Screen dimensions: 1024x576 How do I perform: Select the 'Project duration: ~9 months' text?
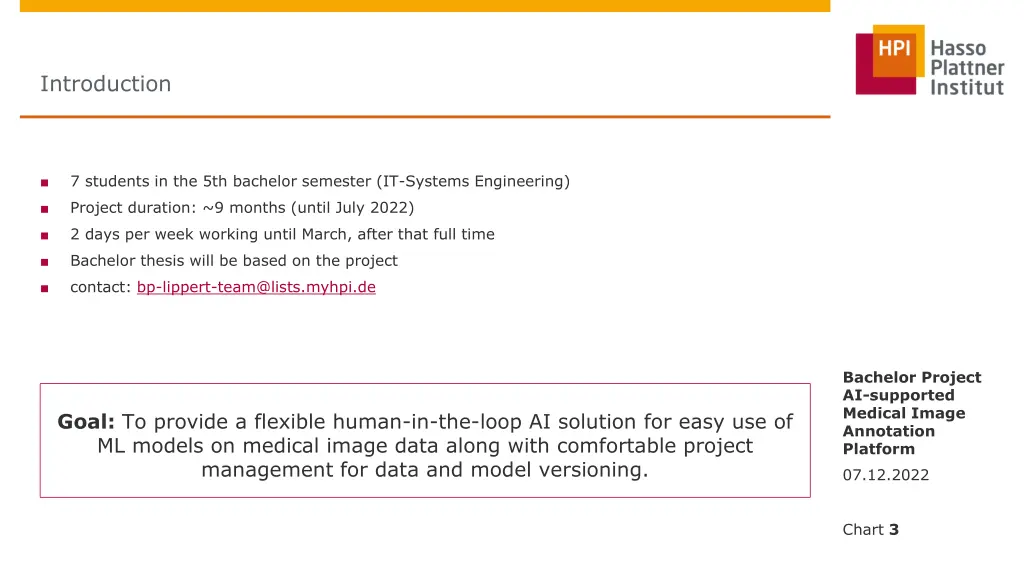coord(242,208)
